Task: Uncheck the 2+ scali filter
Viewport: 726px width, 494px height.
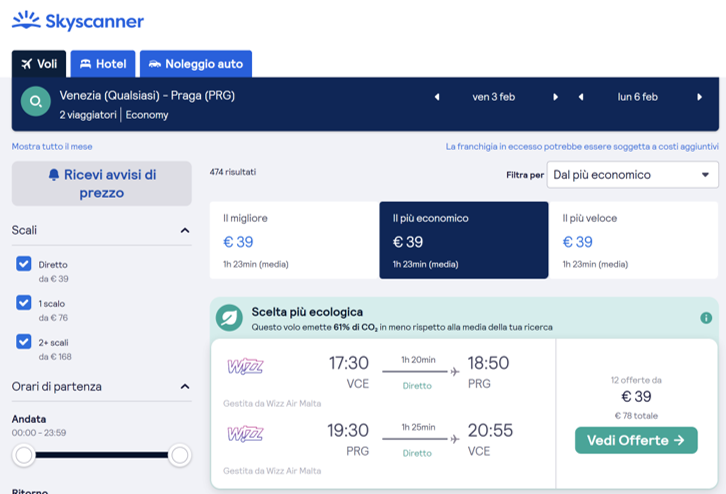Action: pos(24,341)
